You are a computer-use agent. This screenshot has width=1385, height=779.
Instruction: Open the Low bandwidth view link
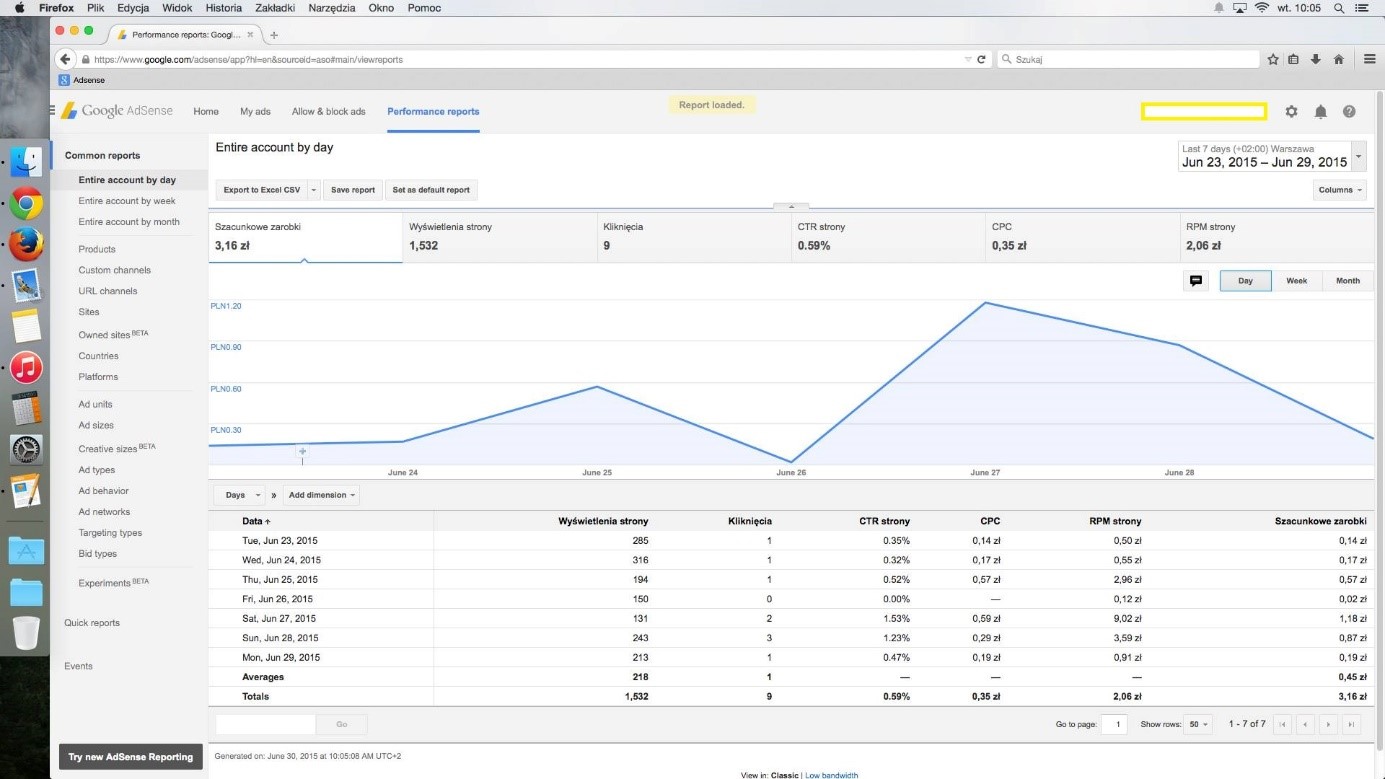(831, 775)
